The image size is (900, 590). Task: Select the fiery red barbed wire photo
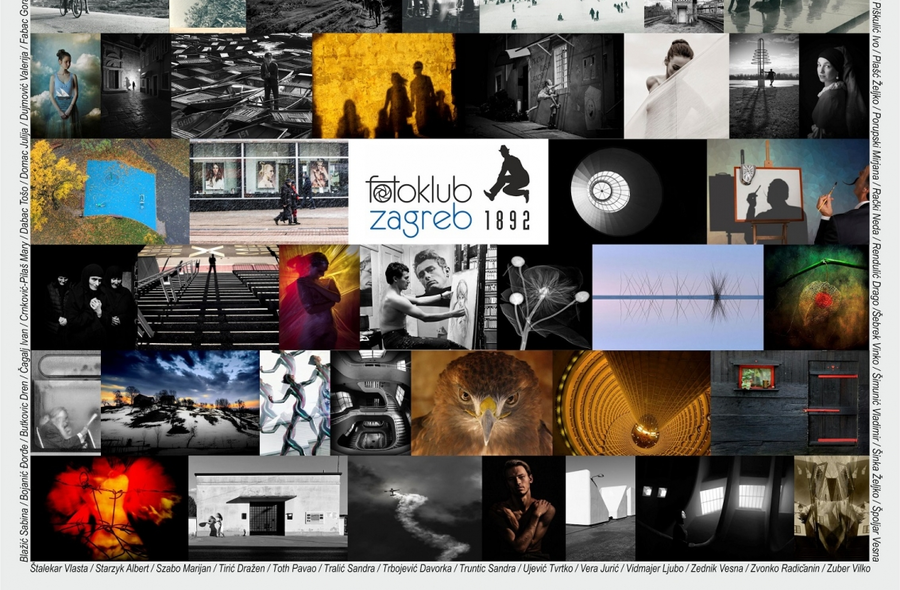click(x=110, y=509)
